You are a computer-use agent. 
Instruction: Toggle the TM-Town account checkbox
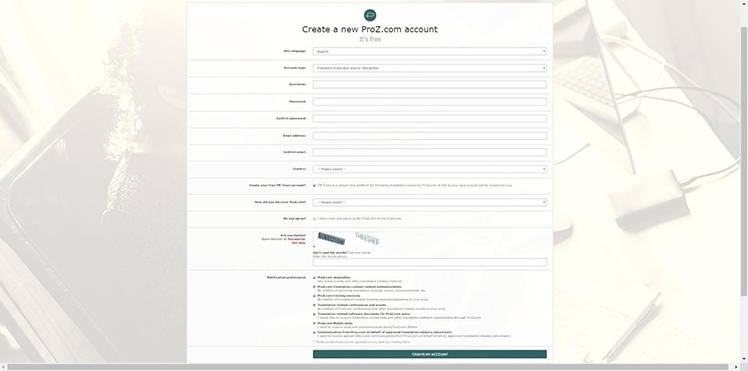click(314, 186)
